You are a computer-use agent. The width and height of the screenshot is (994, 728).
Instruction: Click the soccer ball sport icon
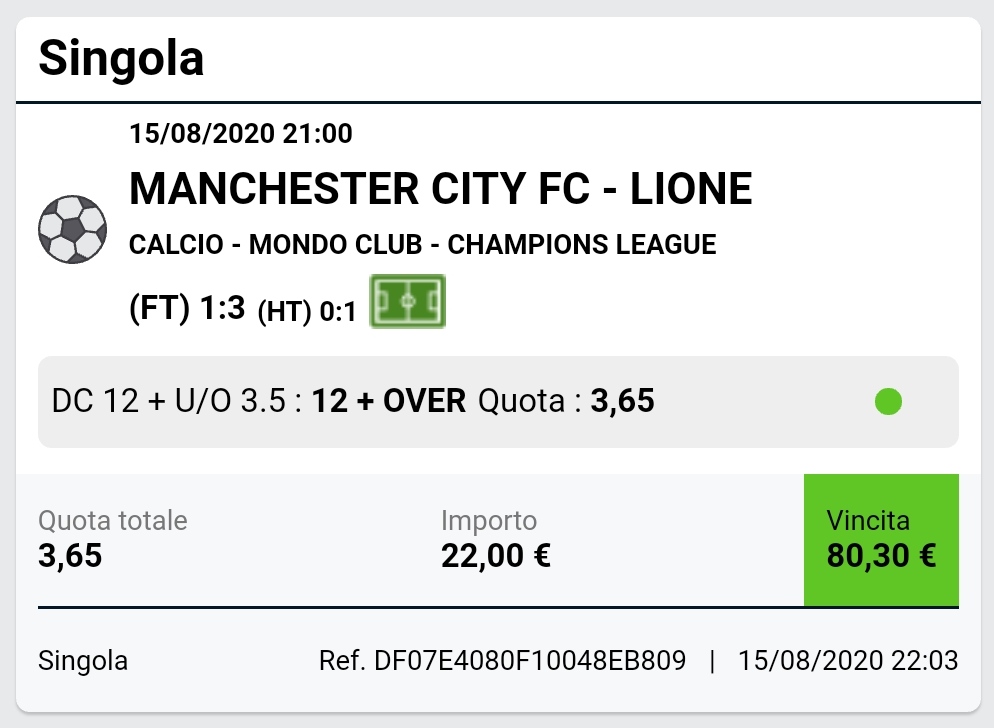[72, 229]
